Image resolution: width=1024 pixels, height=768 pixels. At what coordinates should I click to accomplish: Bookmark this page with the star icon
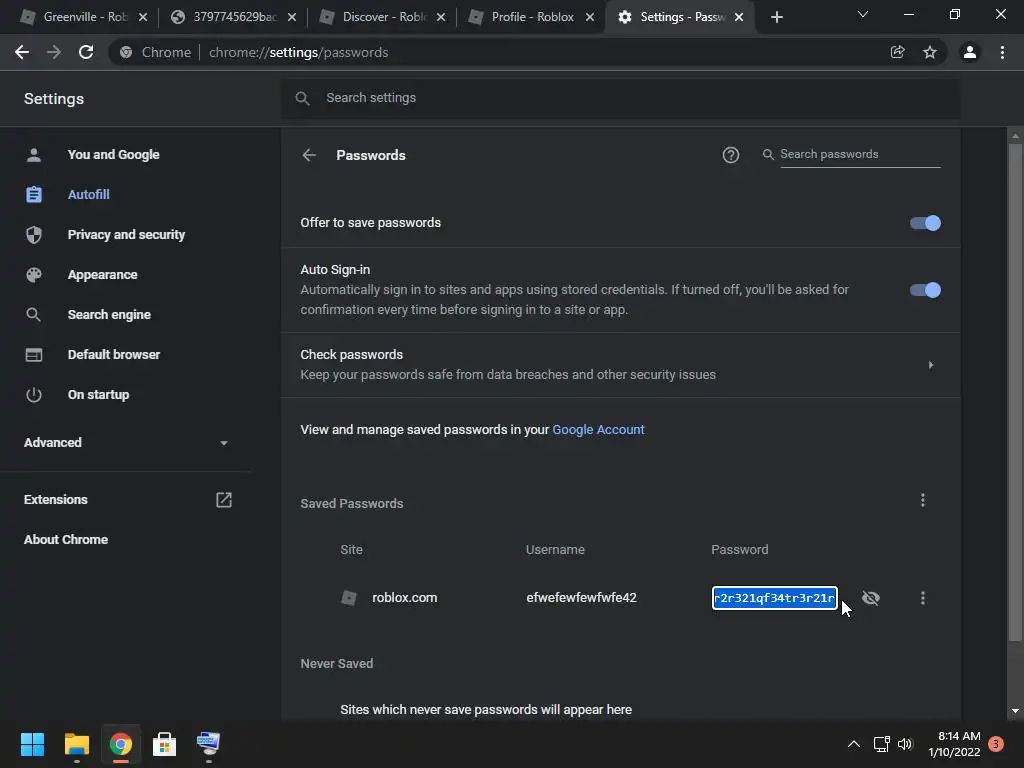coord(930,52)
